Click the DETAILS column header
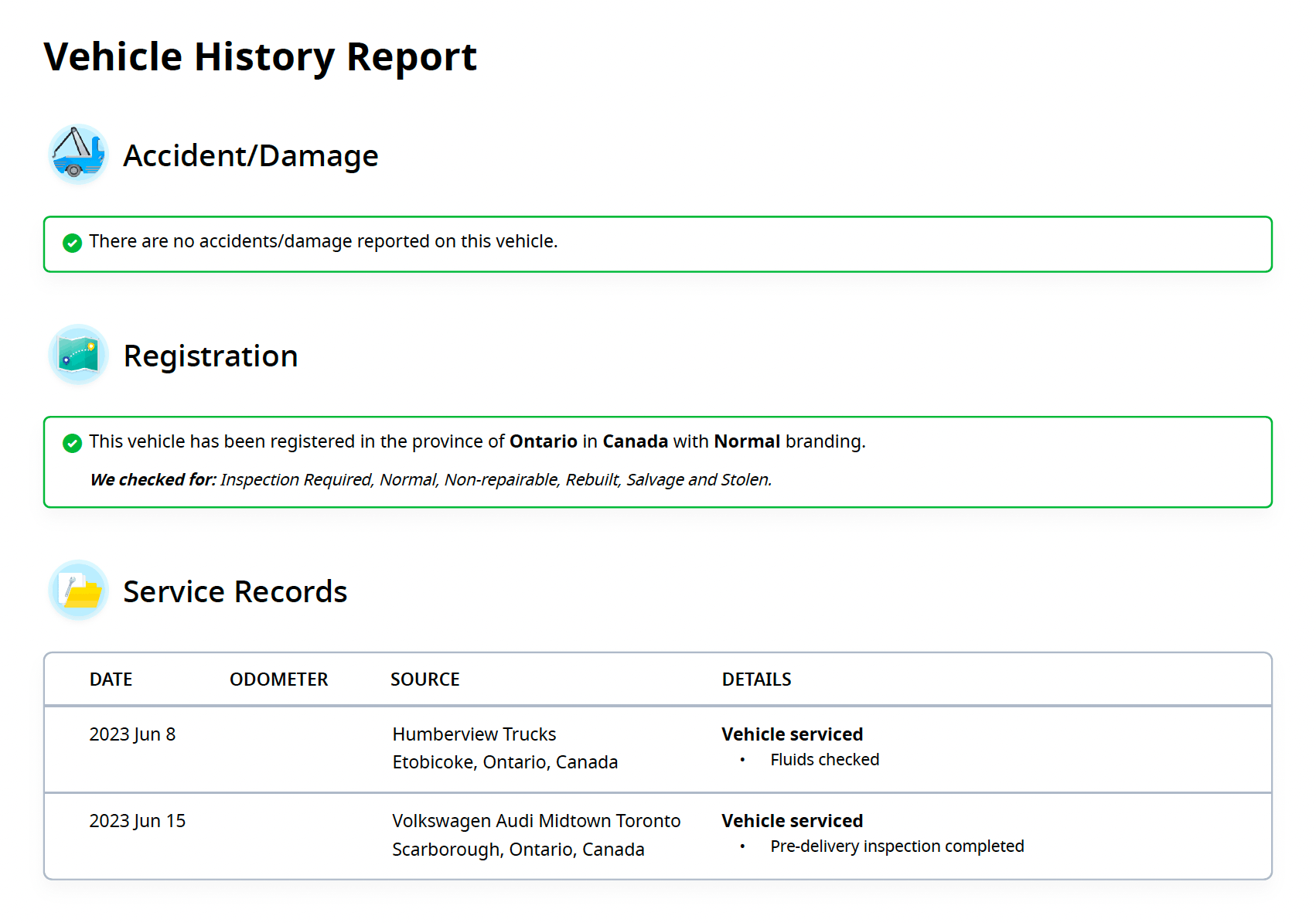Image resolution: width=1316 pixels, height=923 pixels. click(x=756, y=679)
